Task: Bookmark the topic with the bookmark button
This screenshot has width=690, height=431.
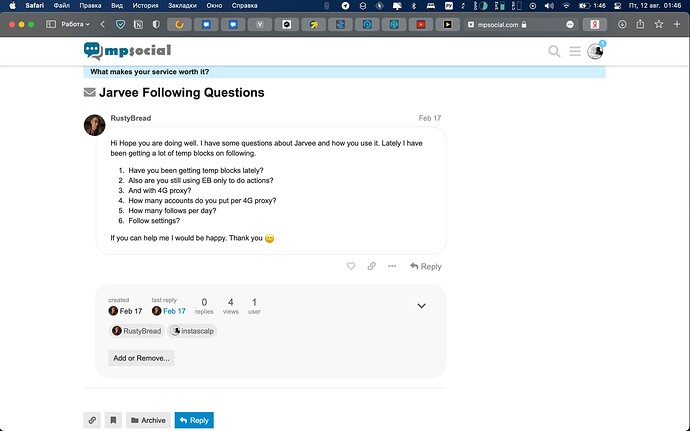Action: pyautogui.click(x=113, y=420)
